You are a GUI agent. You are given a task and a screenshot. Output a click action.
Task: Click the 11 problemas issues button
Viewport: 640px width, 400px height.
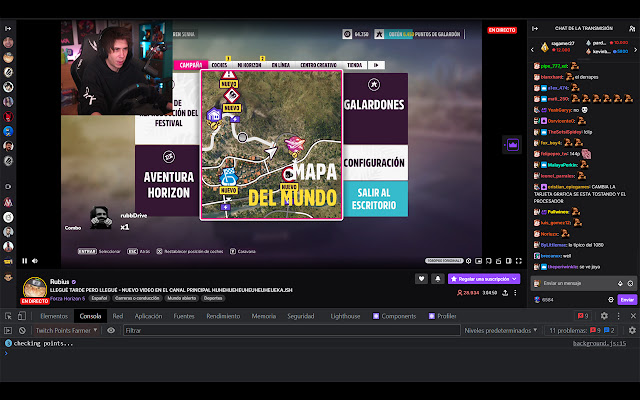[x=582, y=330]
